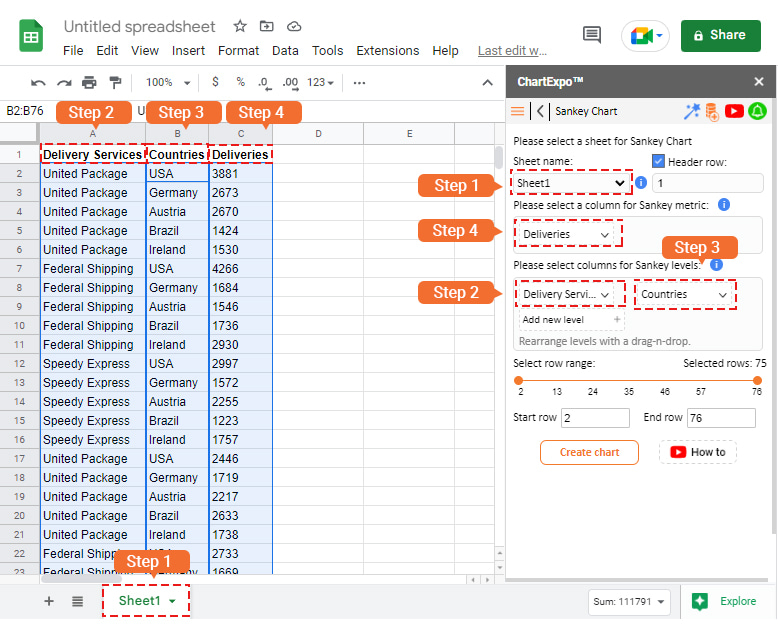This screenshot has width=778, height=636.
Task: Increase decimal places icon
Action: pyautogui.click(x=290, y=83)
